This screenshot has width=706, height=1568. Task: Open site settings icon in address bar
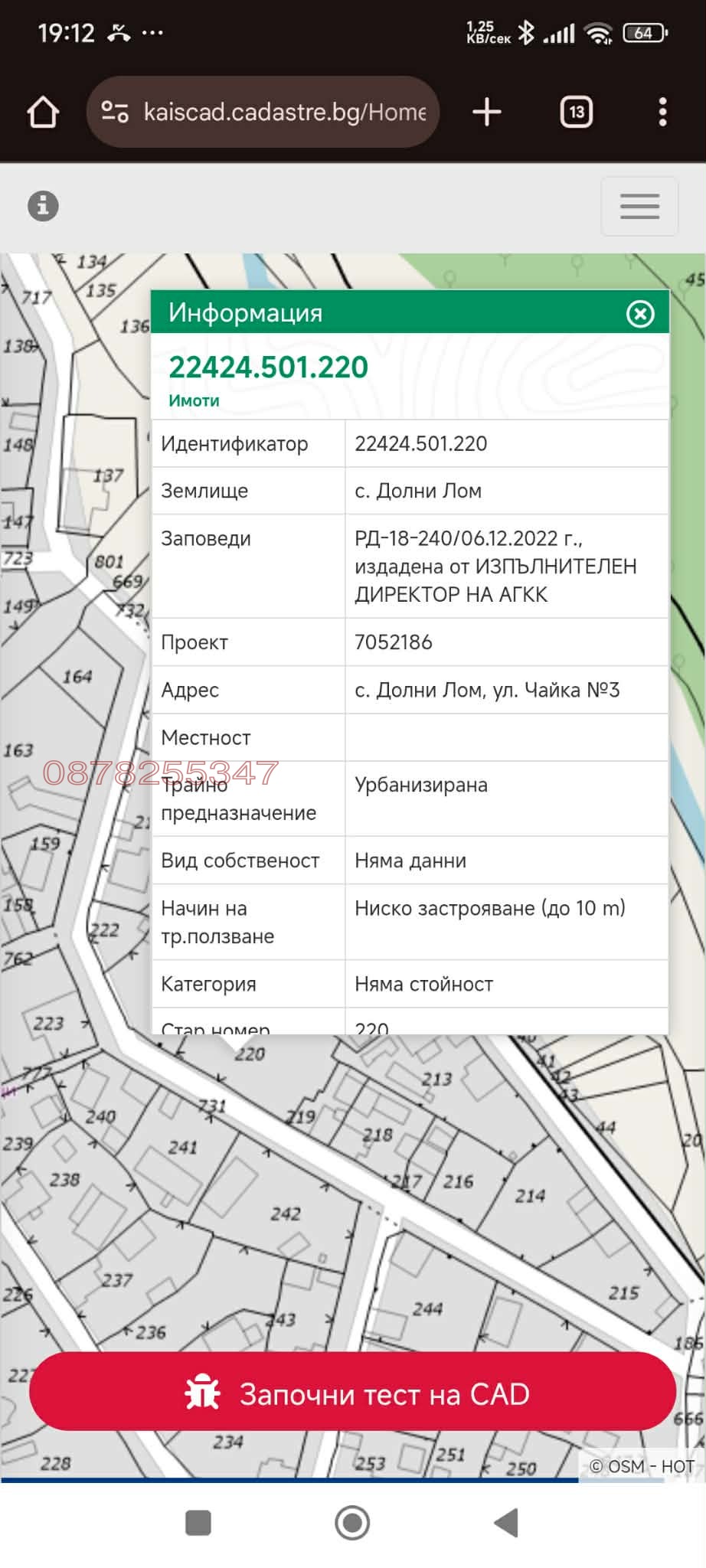pyautogui.click(x=115, y=113)
